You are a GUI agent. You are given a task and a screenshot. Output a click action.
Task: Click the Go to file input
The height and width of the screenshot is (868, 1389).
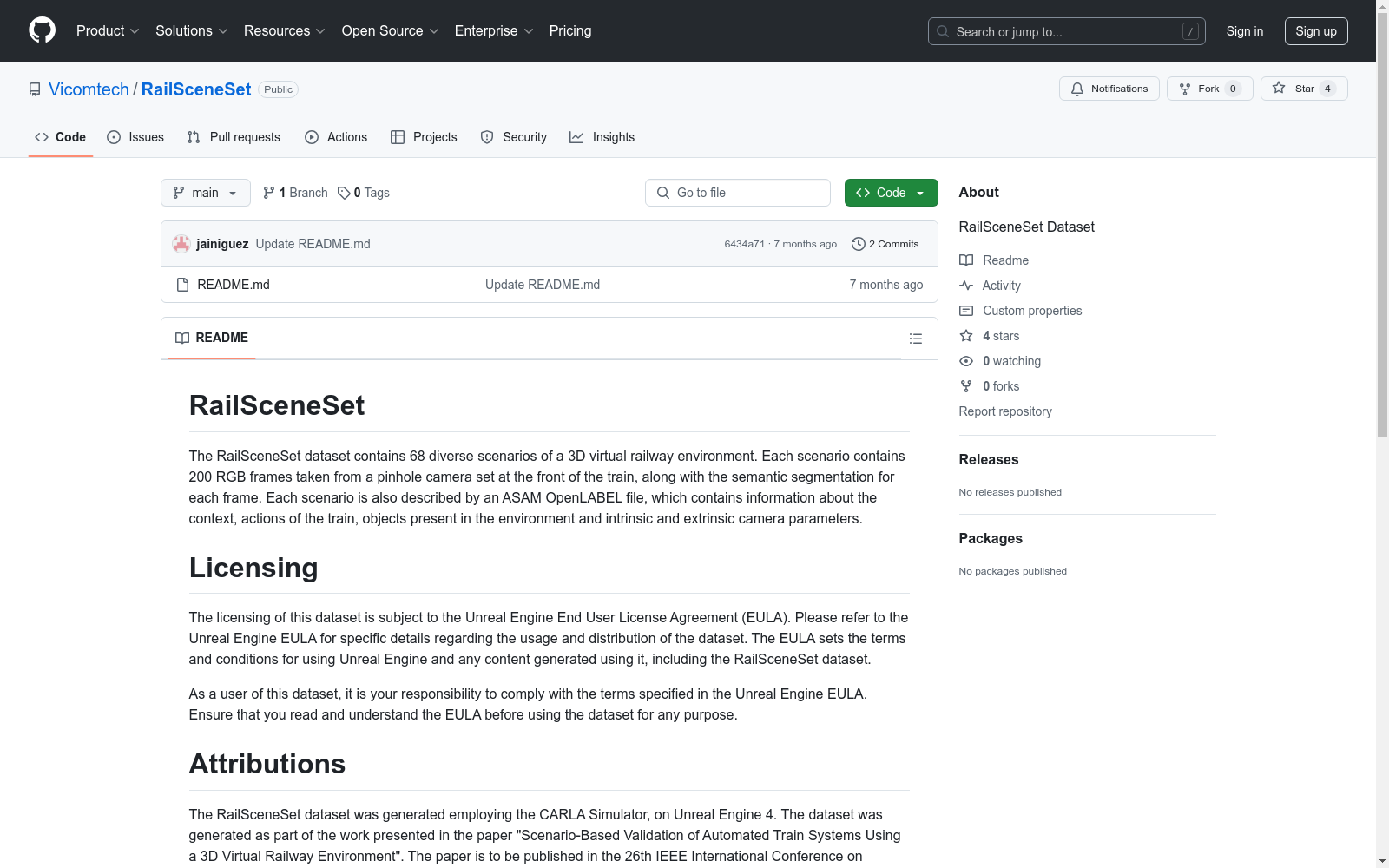coord(738,193)
